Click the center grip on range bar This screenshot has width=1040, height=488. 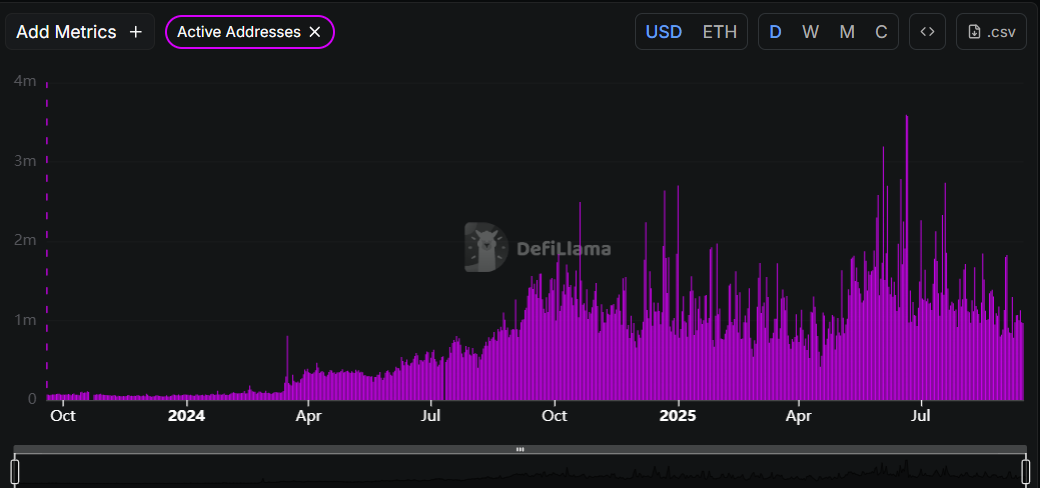[520, 450]
